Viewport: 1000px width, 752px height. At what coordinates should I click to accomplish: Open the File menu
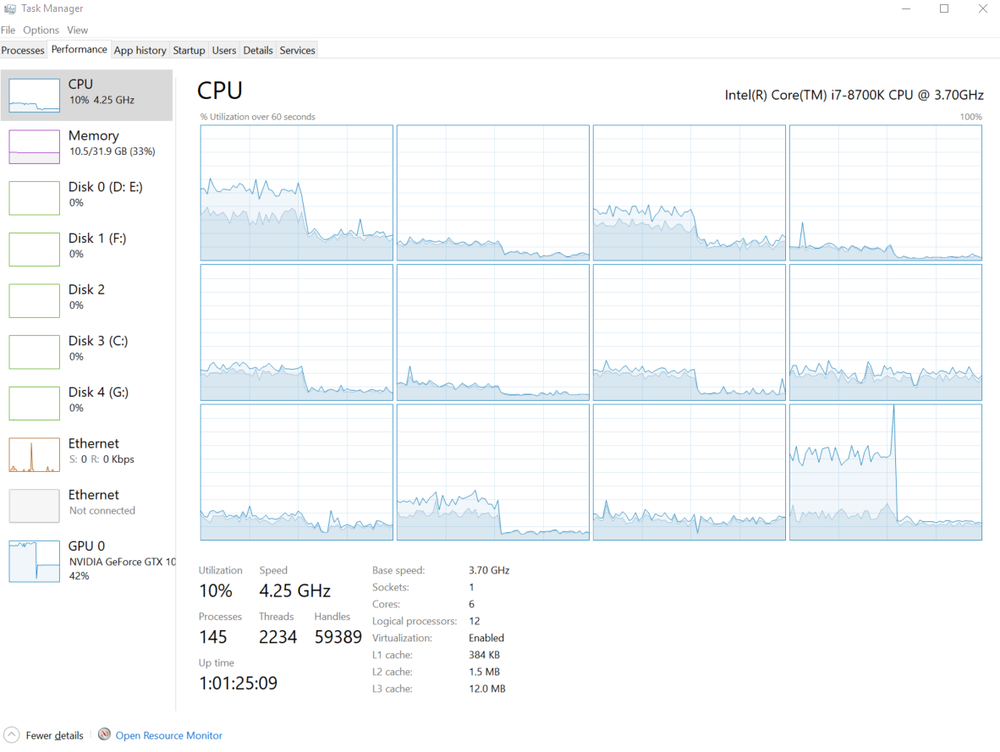8,30
